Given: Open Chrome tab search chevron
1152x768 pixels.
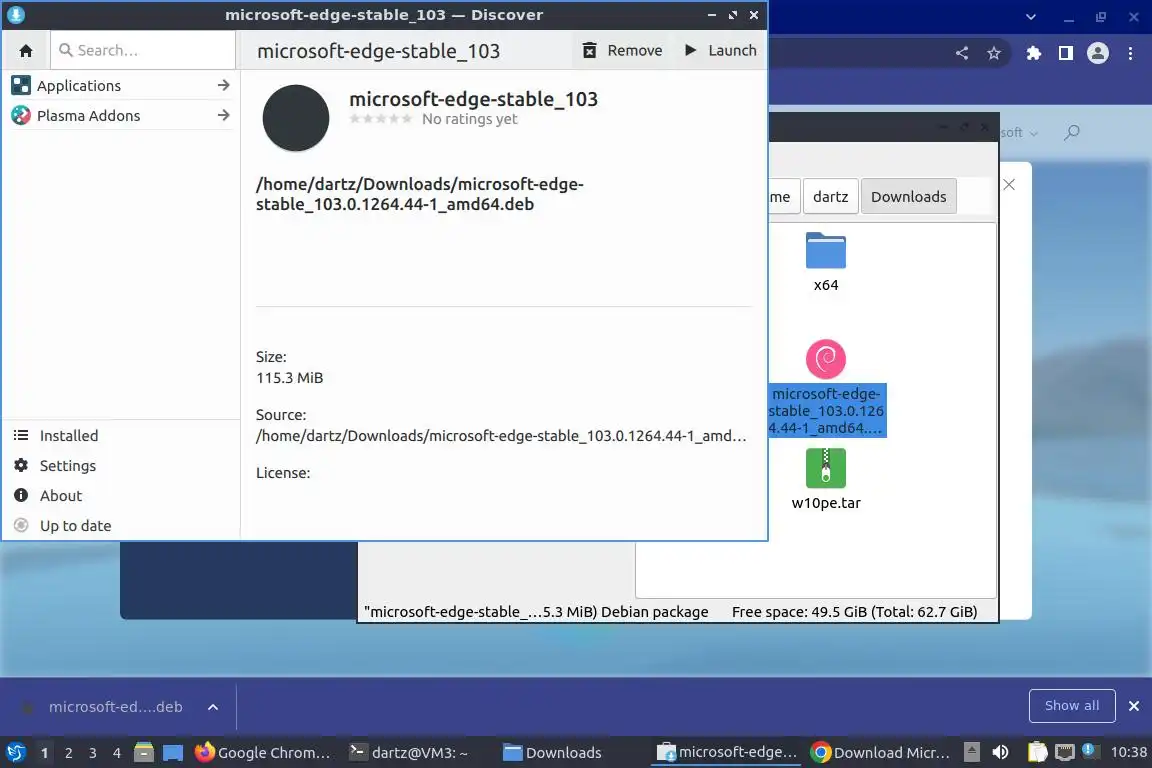Looking at the screenshot, I should (x=1031, y=17).
